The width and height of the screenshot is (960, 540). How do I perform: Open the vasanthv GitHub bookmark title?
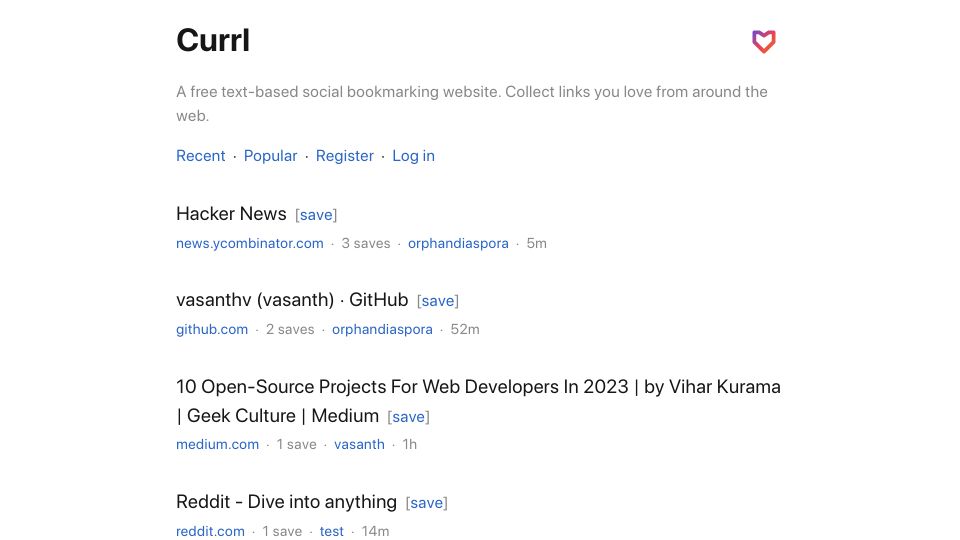(292, 300)
